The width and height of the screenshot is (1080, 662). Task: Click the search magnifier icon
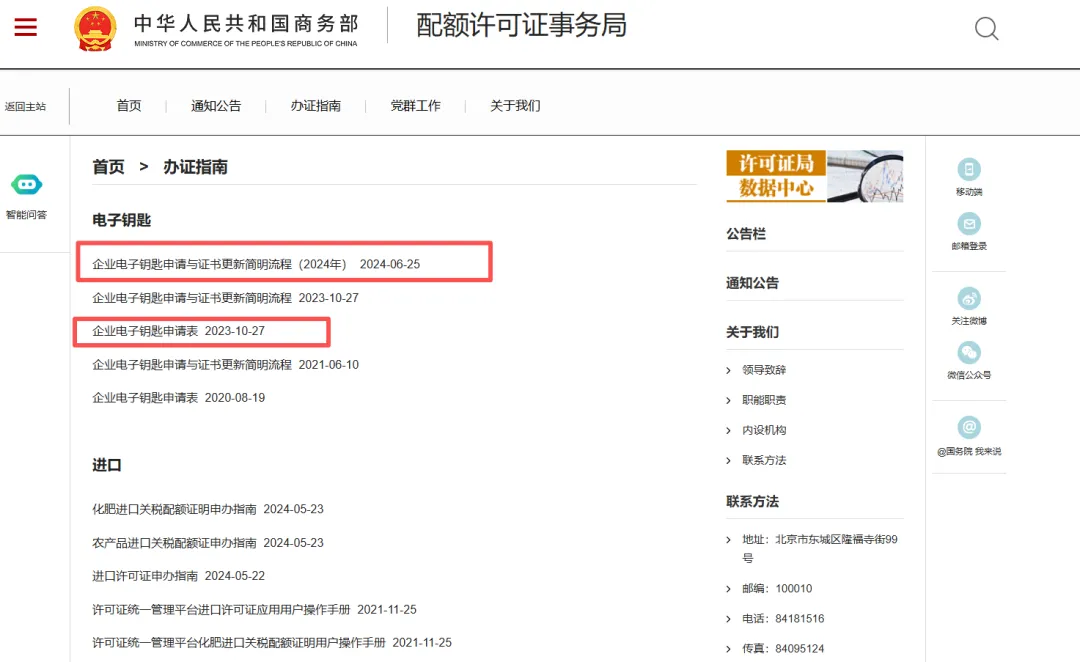coord(986,29)
